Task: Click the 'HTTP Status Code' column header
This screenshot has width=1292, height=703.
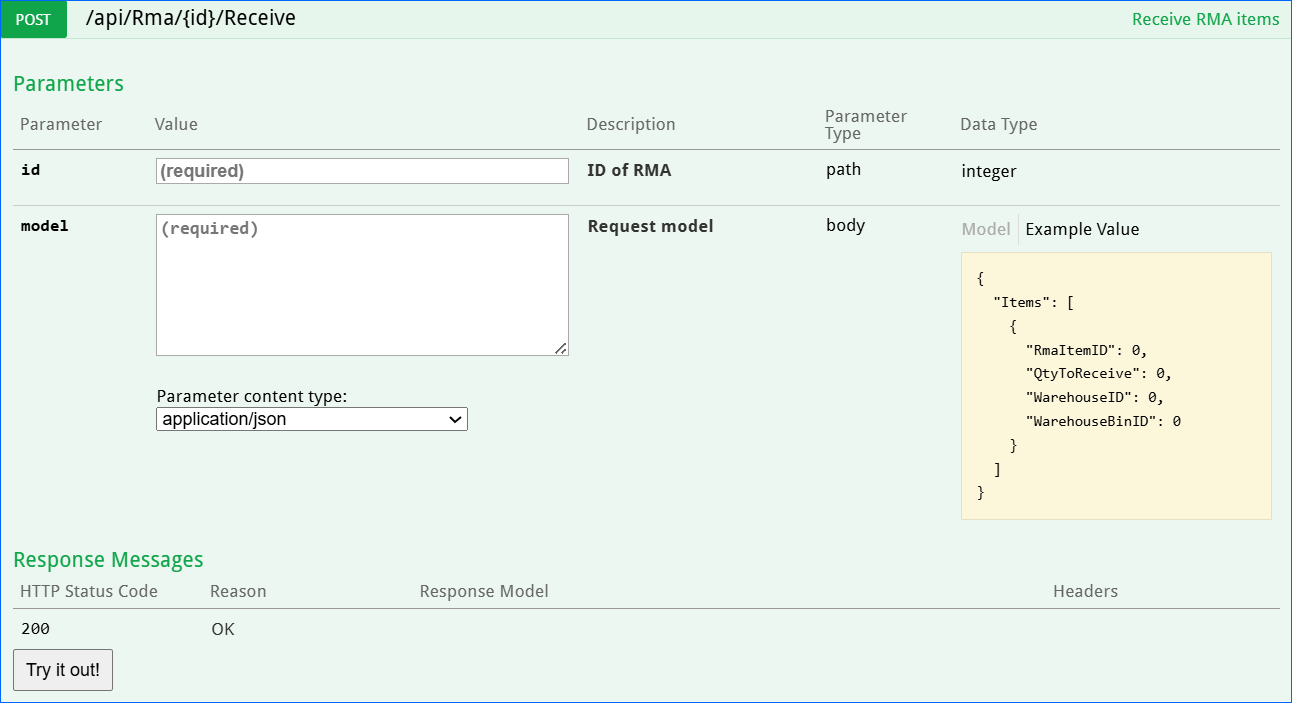Action: pos(89,591)
